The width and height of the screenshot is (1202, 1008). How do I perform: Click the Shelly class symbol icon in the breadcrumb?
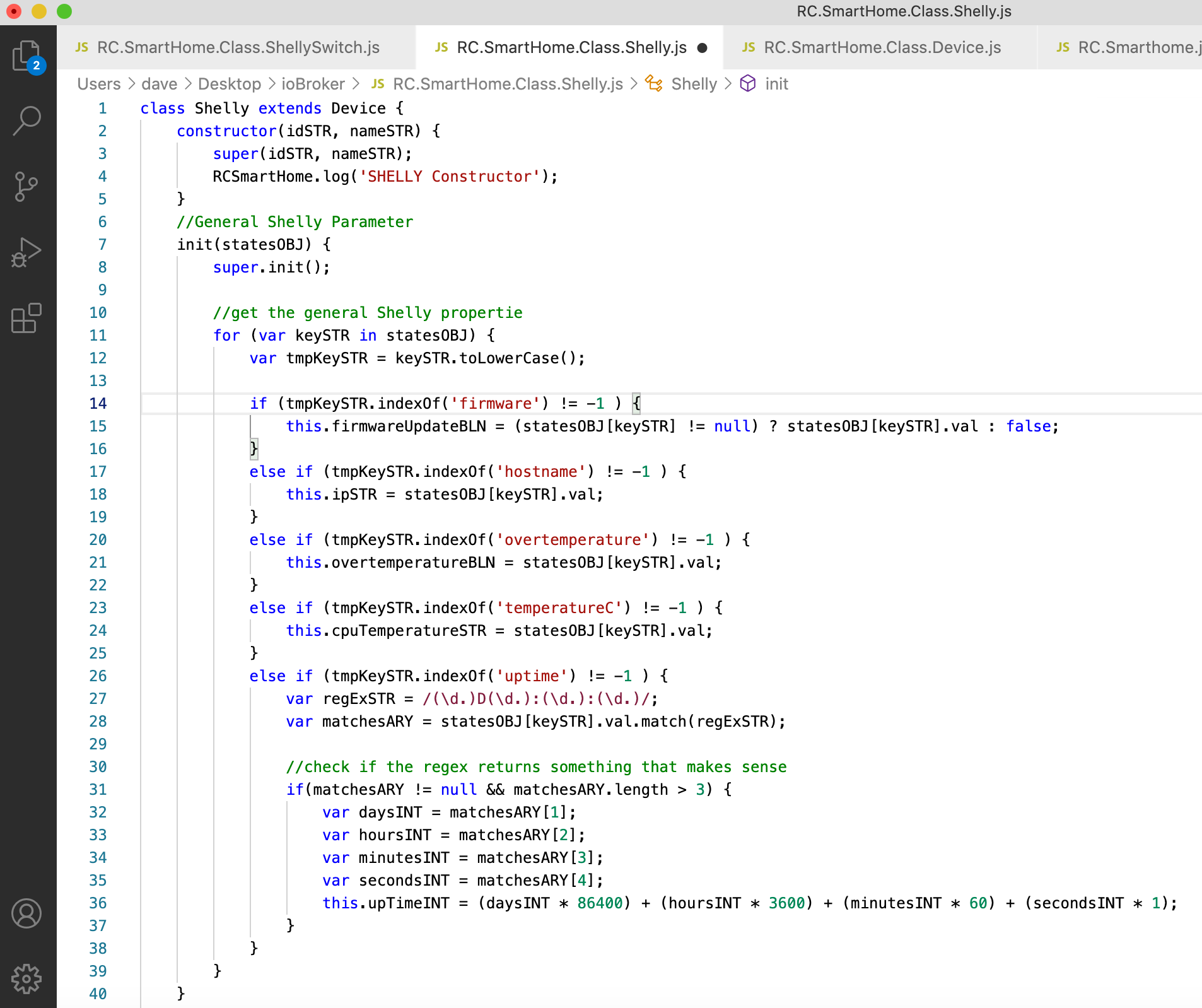coord(653,84)
